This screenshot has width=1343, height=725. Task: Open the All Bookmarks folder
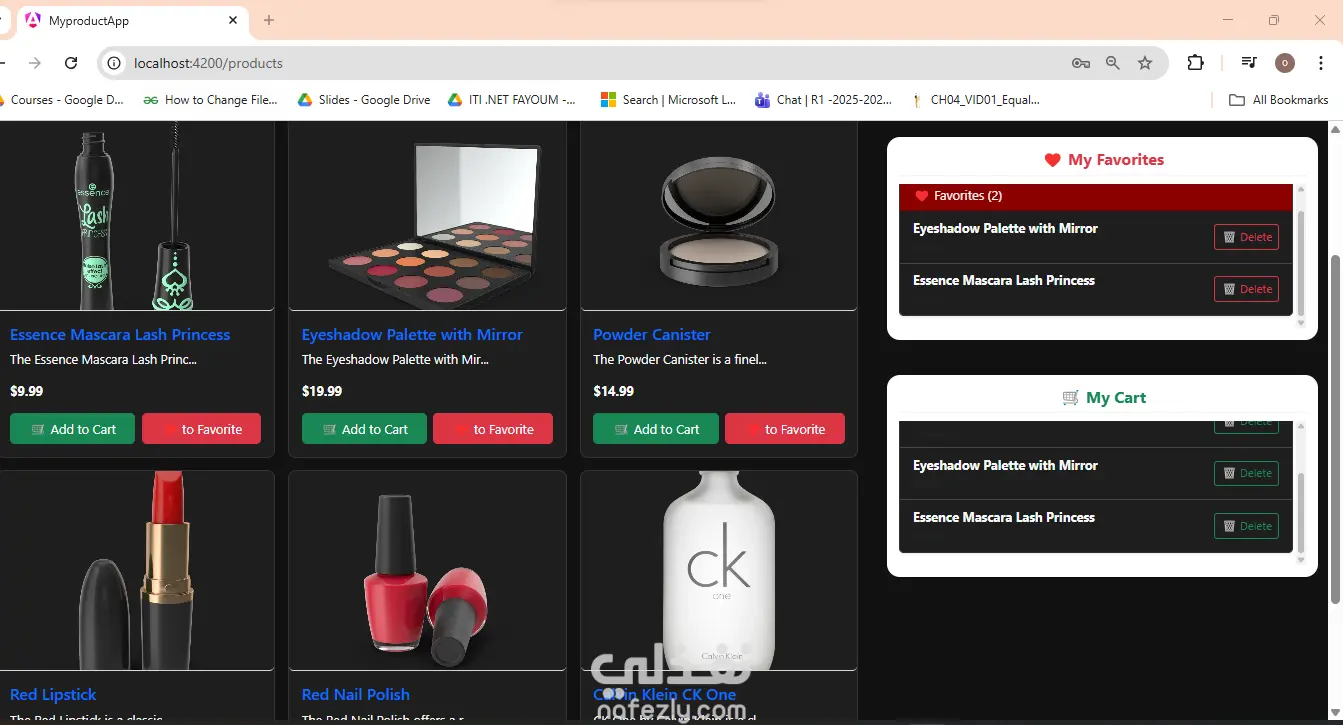click(1279, 100)
